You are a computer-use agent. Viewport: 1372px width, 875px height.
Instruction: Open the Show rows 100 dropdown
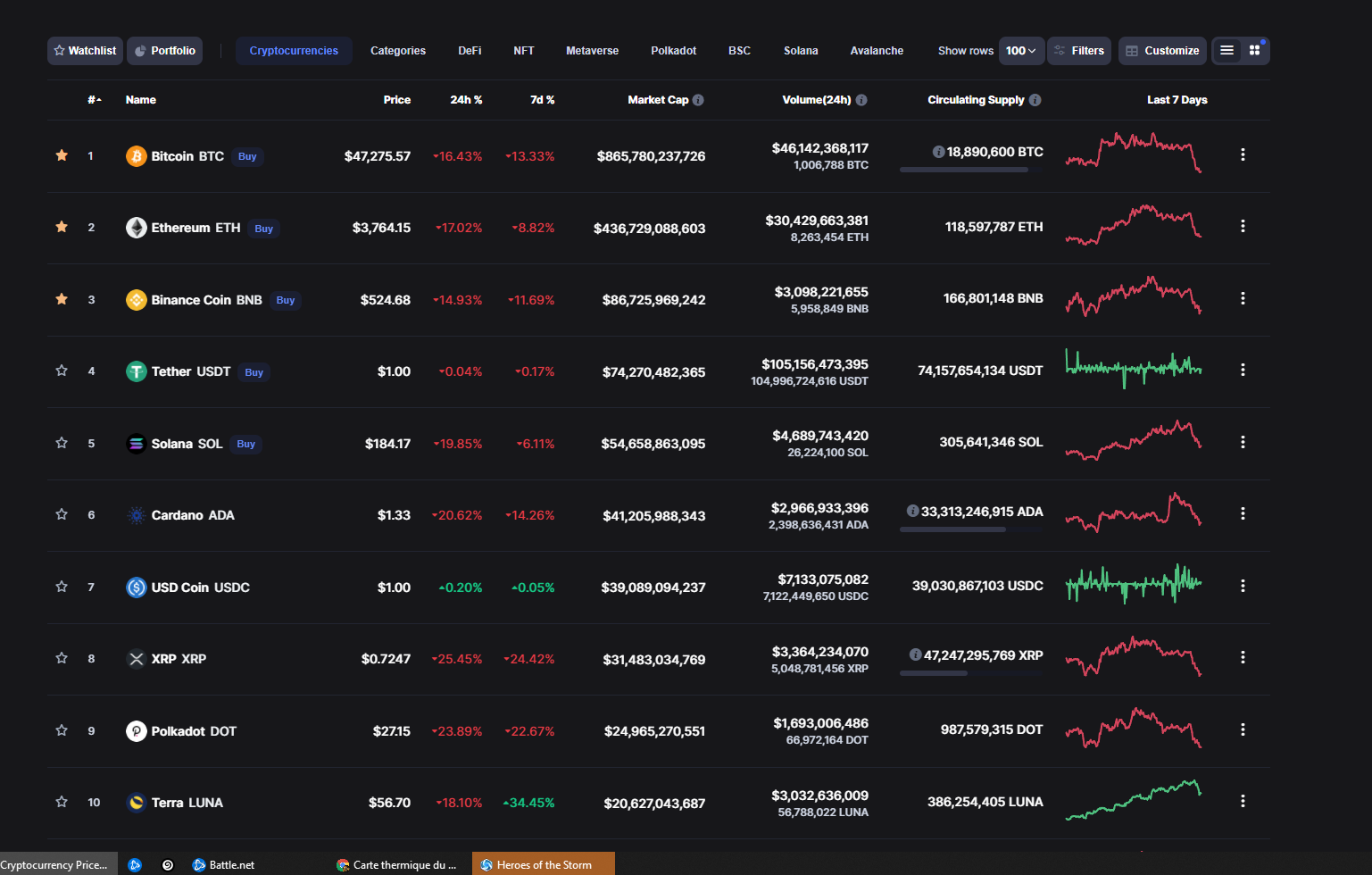pyautogui.click(x=1021, y=51)
